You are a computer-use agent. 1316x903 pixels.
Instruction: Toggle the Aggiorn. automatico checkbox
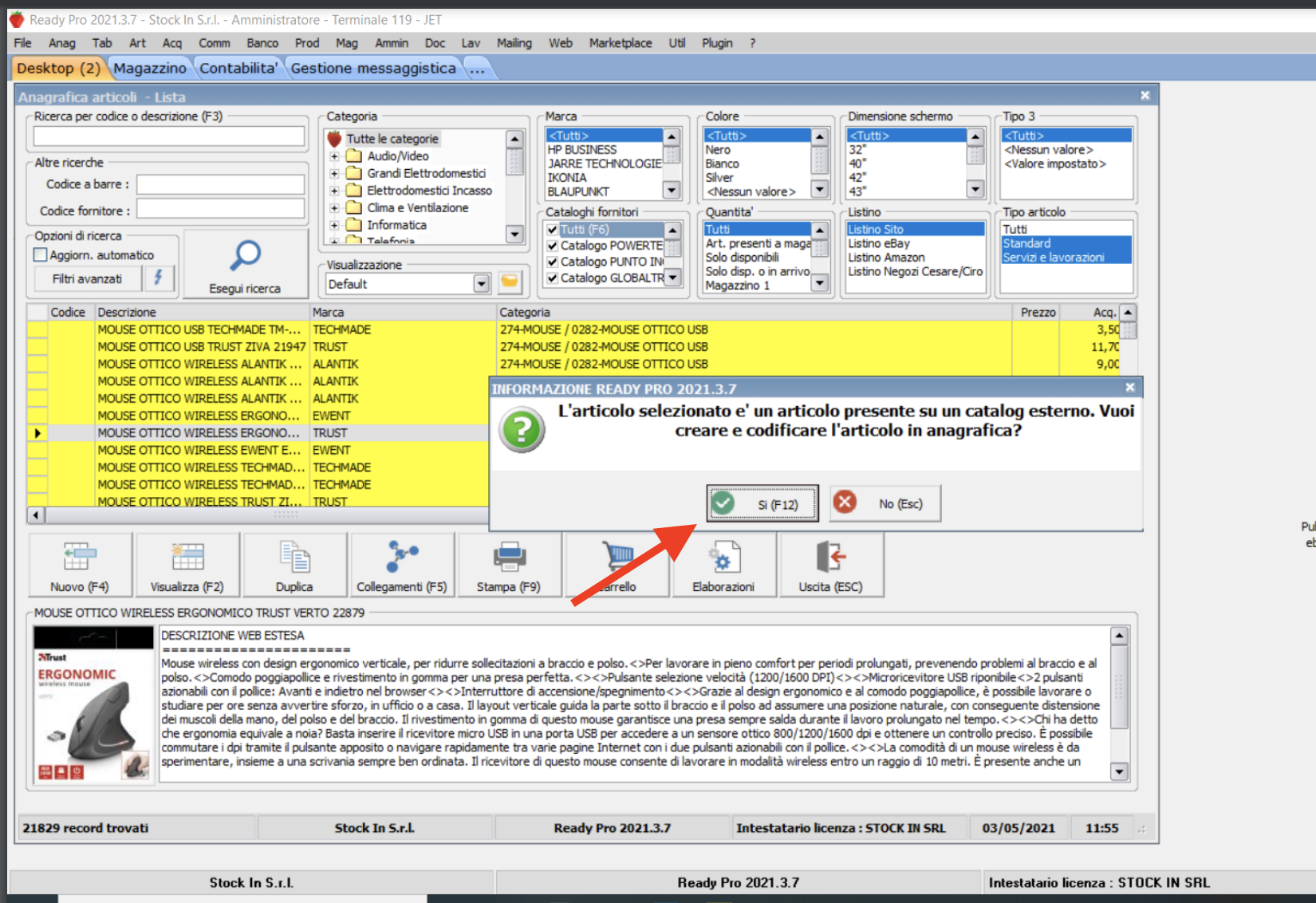(41, 254)
